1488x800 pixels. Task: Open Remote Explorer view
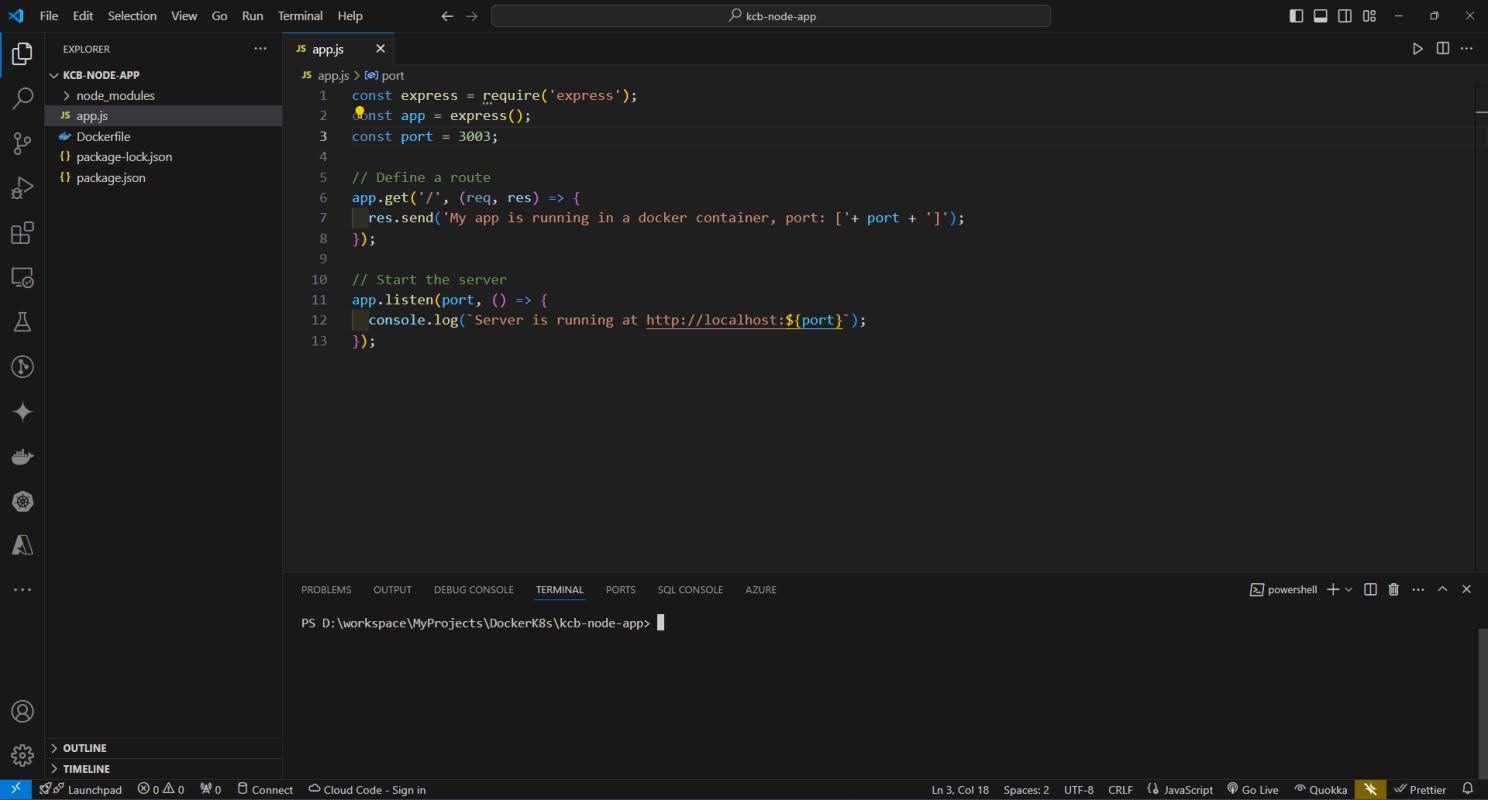coord(22,277)
